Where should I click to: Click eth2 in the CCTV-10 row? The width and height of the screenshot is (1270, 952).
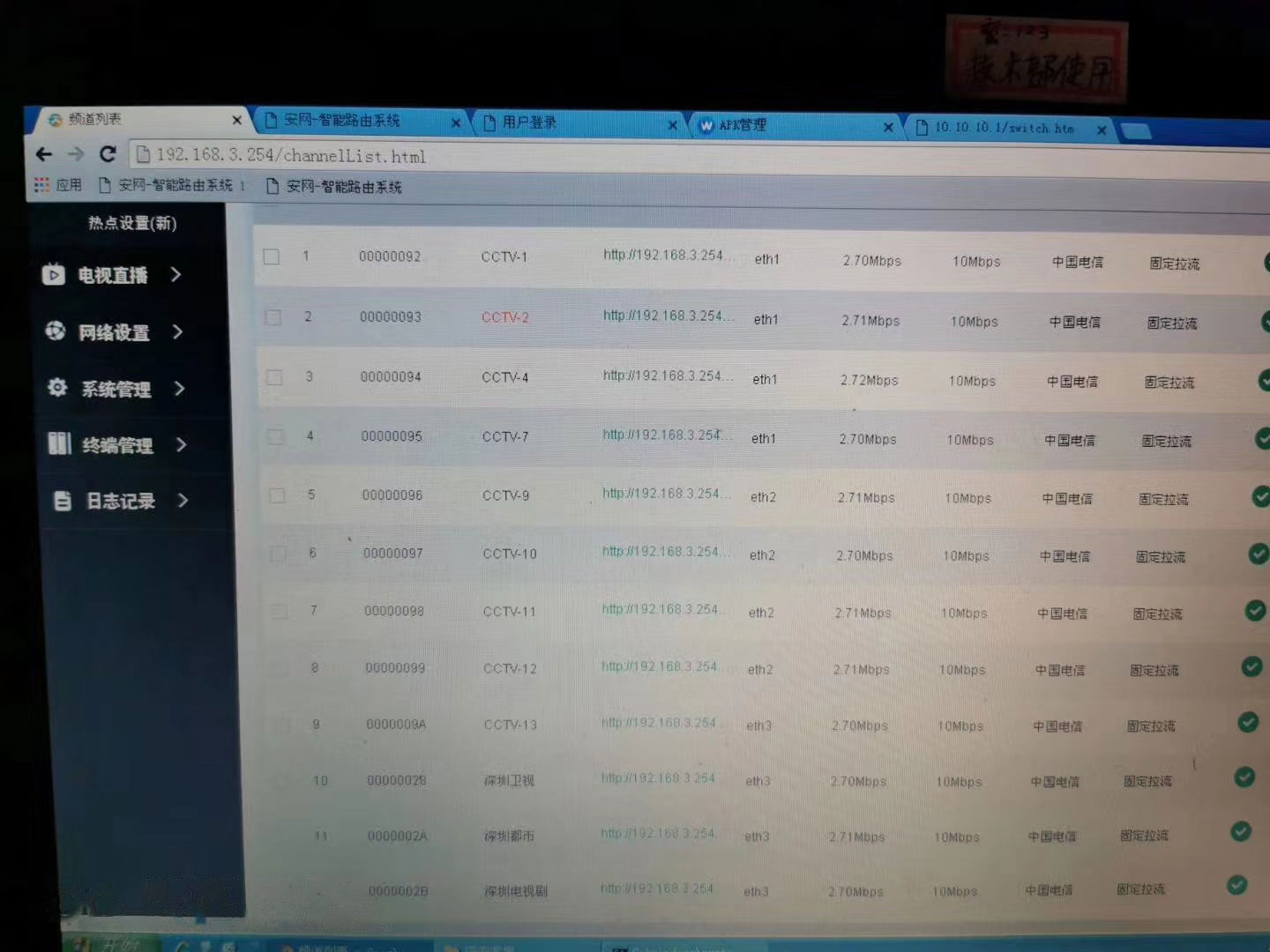(x=762, y=555)
